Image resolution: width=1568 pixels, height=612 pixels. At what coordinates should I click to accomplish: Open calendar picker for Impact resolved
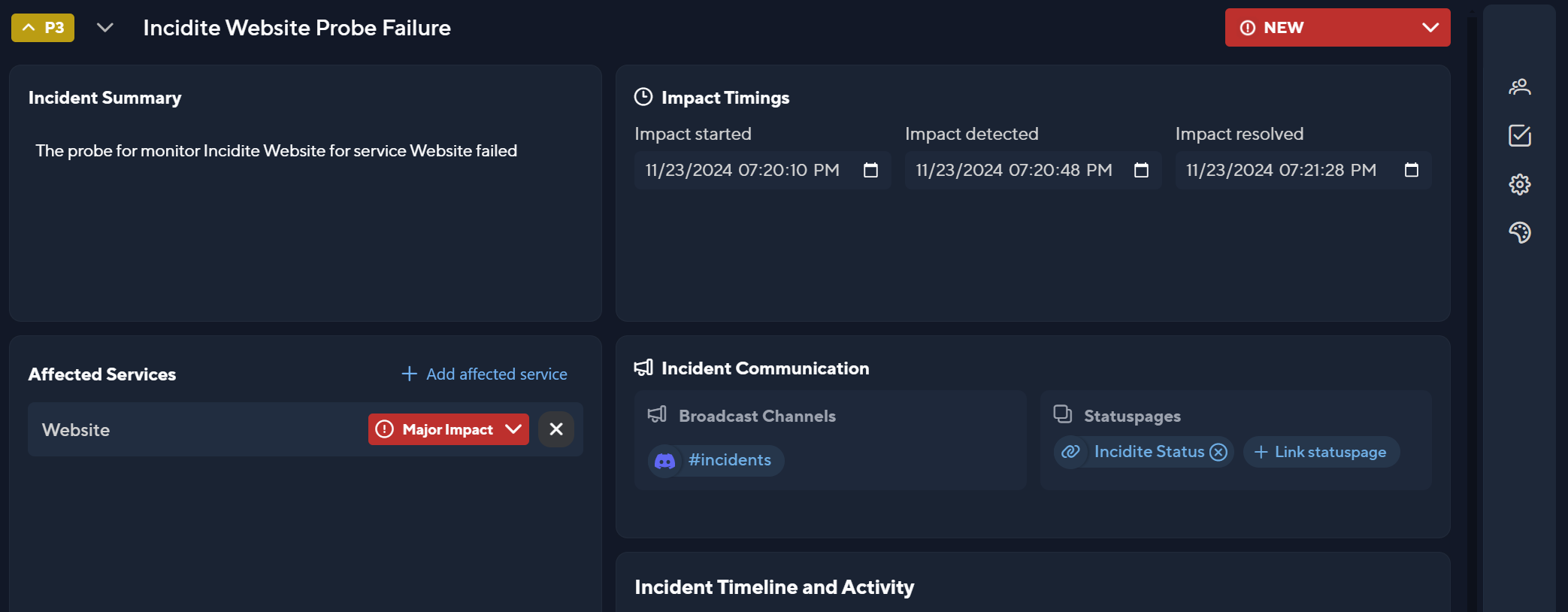click(x=1412, y=170)
